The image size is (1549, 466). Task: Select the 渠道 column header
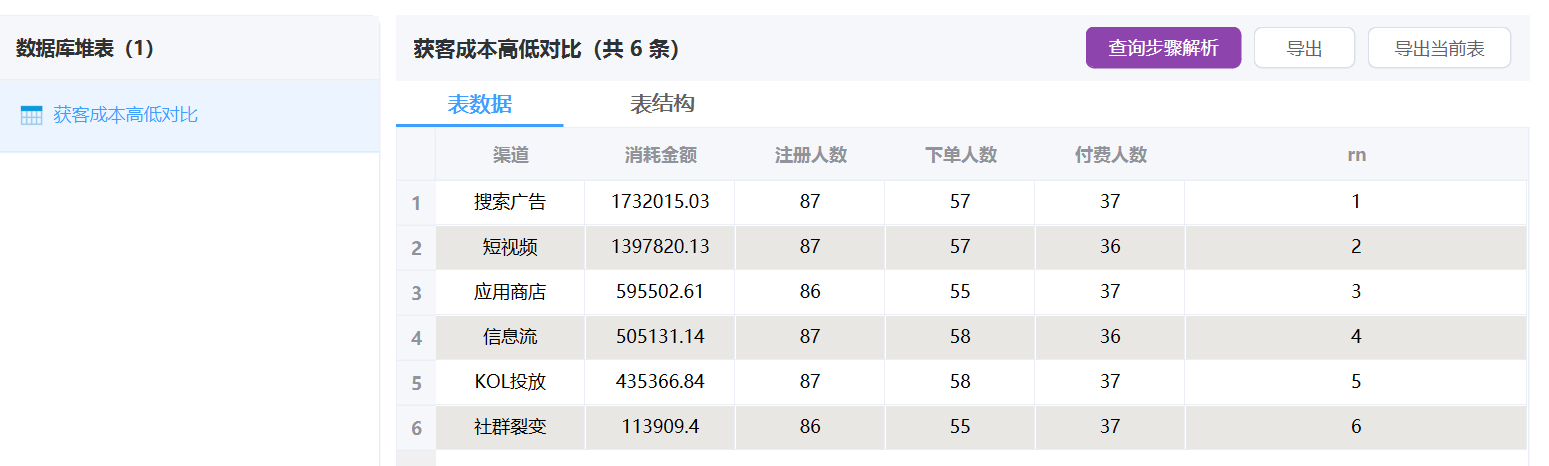[510, 155]
